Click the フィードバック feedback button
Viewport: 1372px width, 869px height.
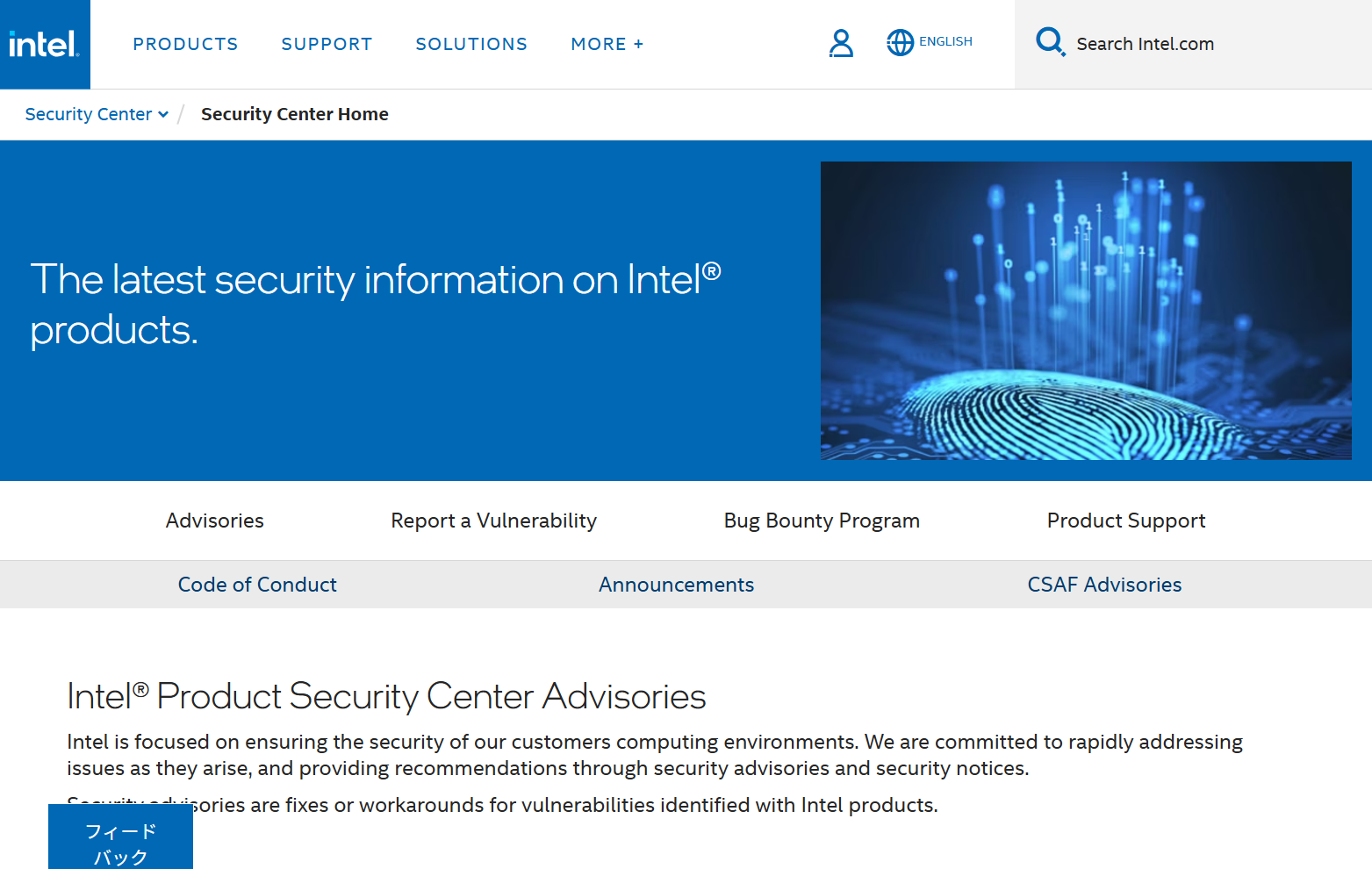[120, 837]
